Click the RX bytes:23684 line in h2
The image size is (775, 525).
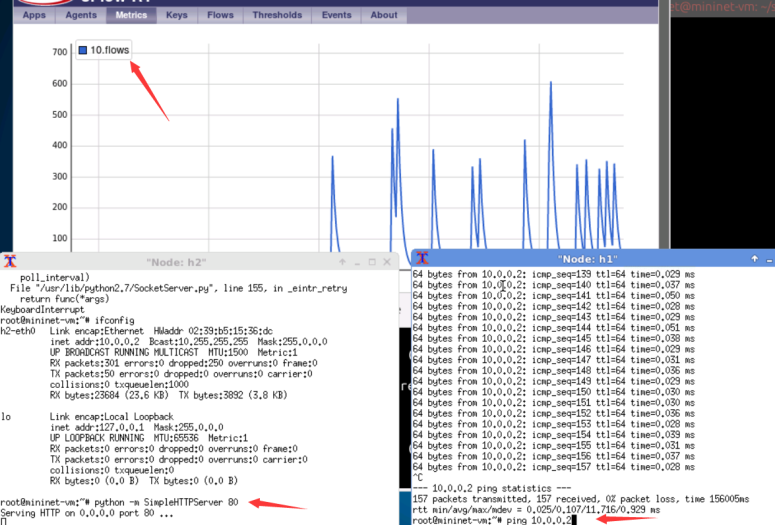click(169, 395)
